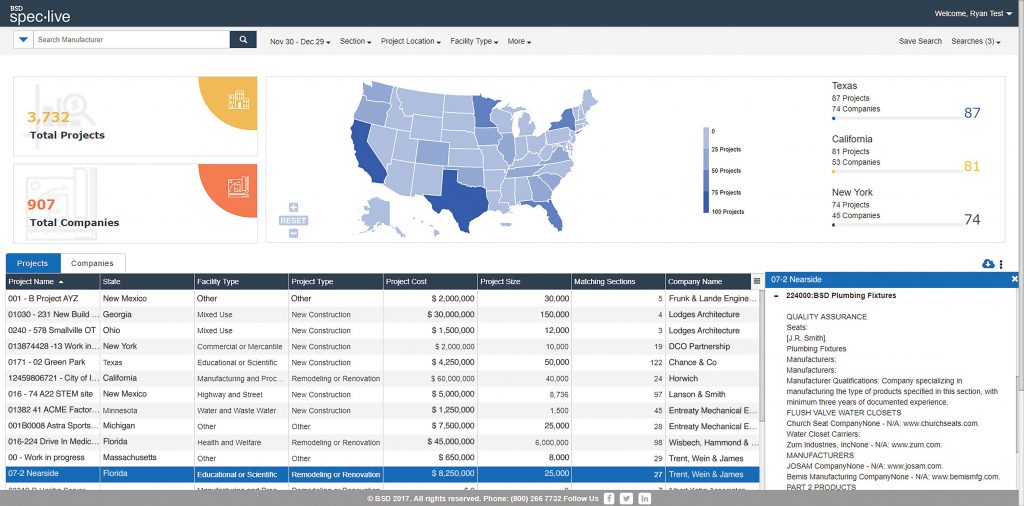Click the 3,732 Total Projects card
1024x506 pixels.
tap(135, 116)
